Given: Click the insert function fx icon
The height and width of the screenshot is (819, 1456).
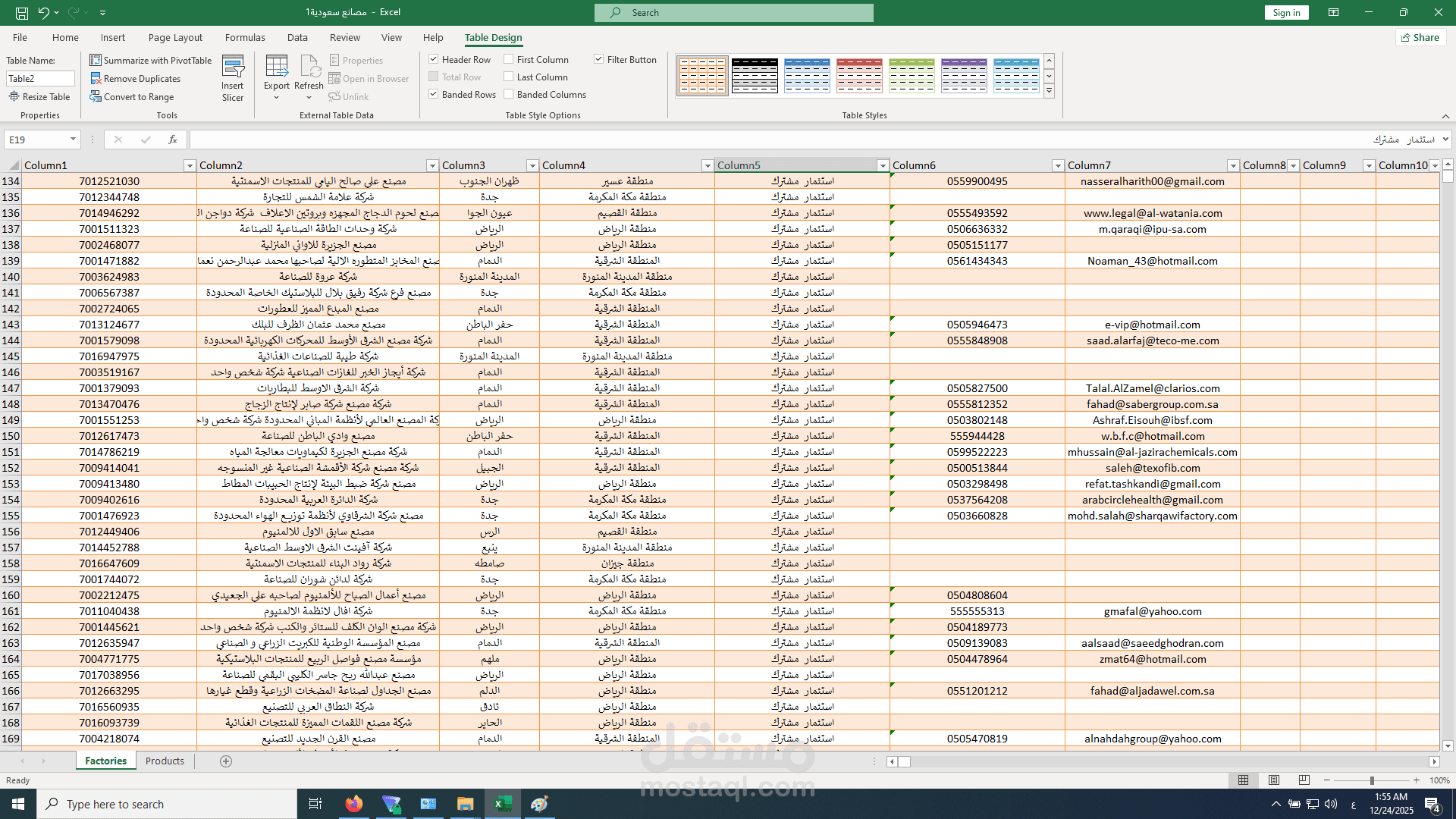Looking at the screenshot, I should [x=173, y=140].
